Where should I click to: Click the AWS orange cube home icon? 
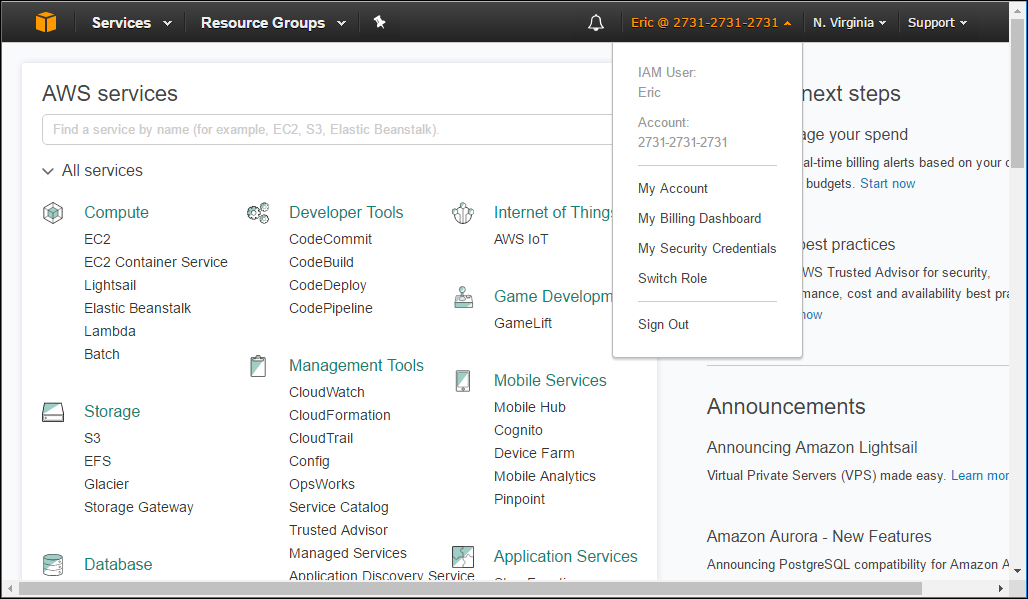[46, 22]
